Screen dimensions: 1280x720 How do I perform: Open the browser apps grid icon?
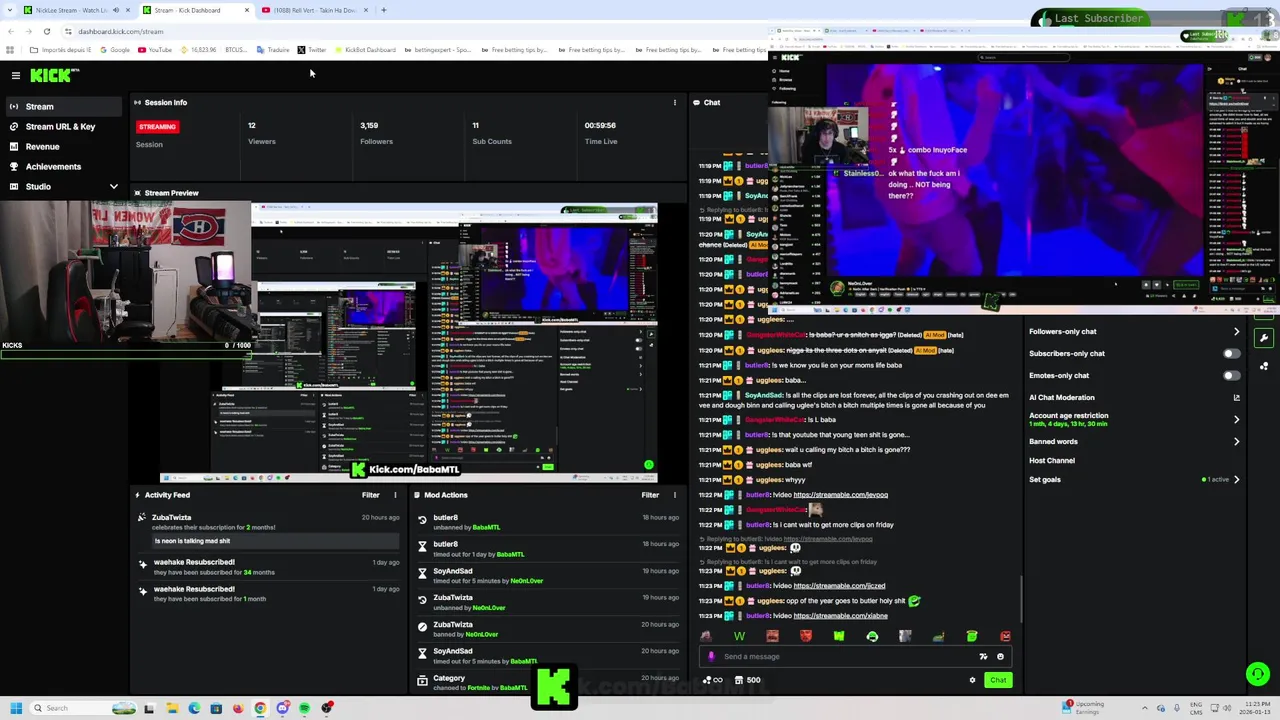[x=10, y=50]
